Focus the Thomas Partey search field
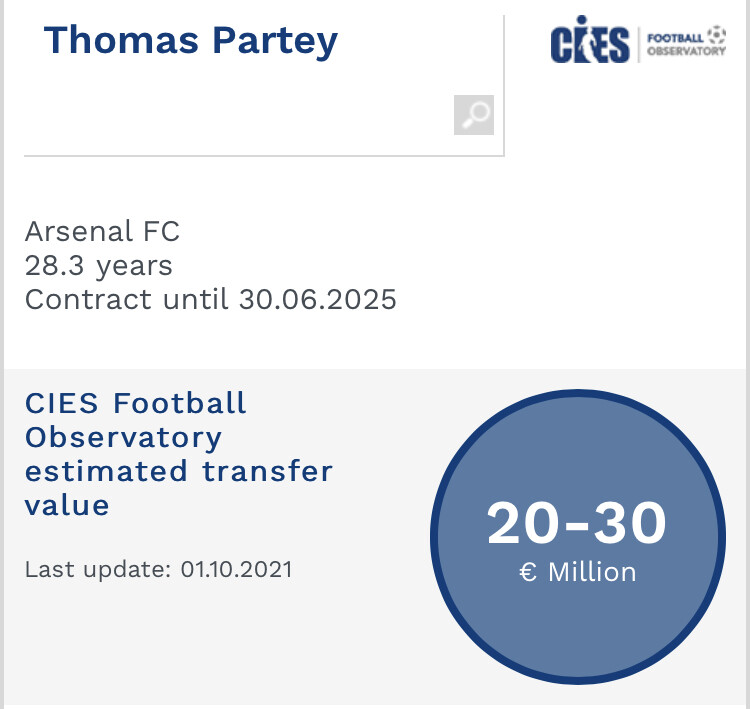 [x=264, y=85]
